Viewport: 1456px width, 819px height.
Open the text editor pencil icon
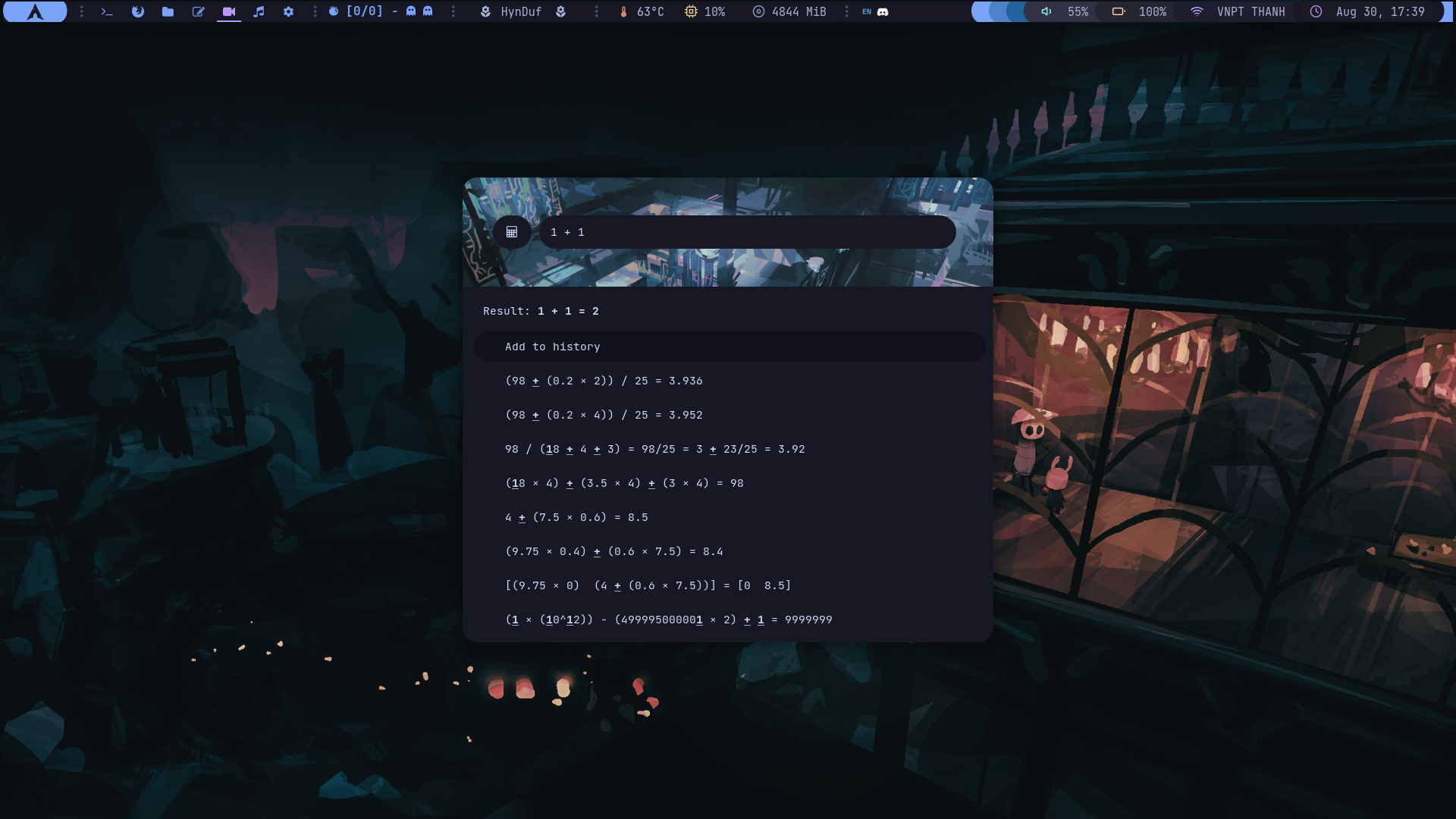[198, 11]
